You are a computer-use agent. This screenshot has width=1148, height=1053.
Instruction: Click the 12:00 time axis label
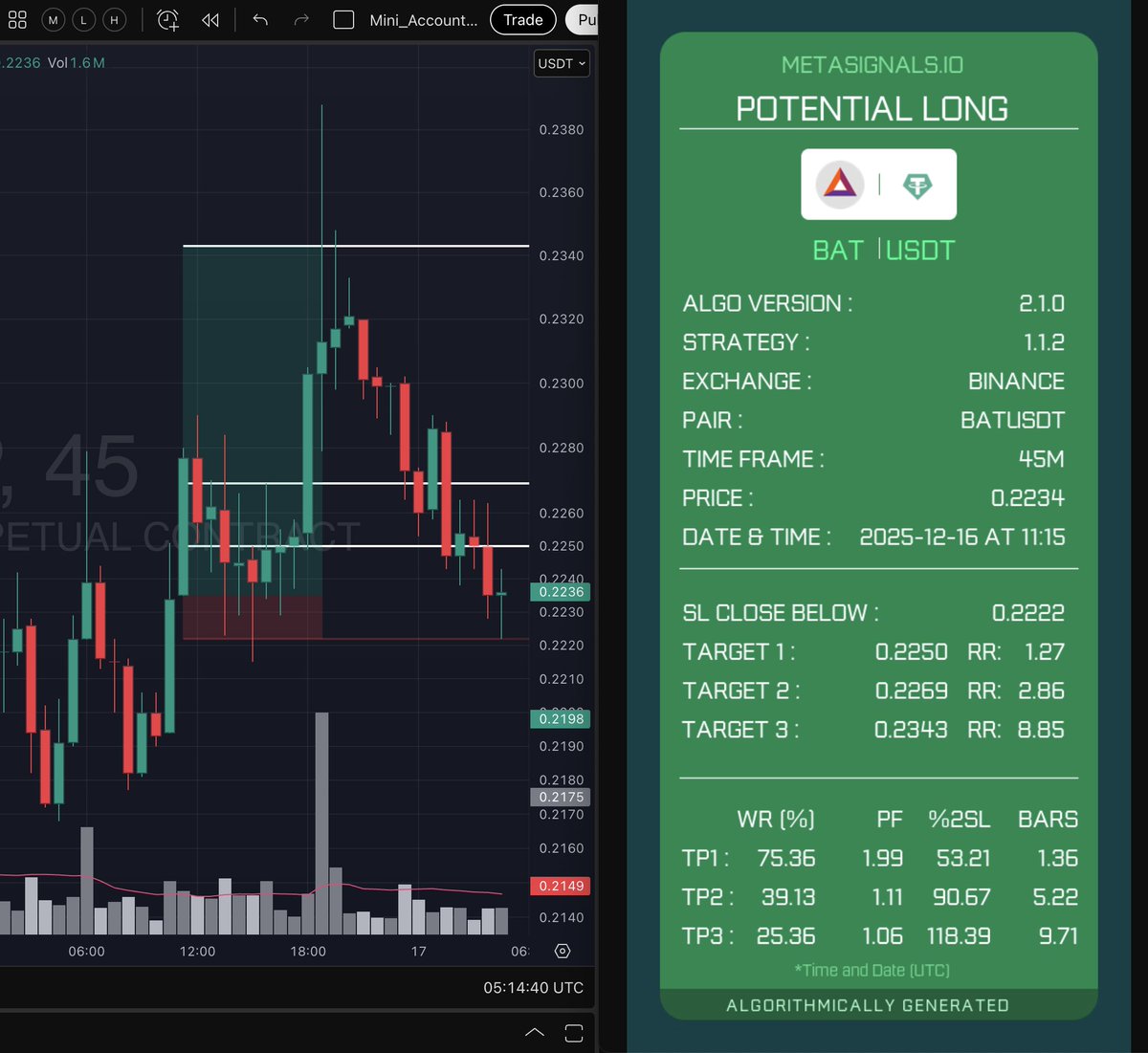198,952
